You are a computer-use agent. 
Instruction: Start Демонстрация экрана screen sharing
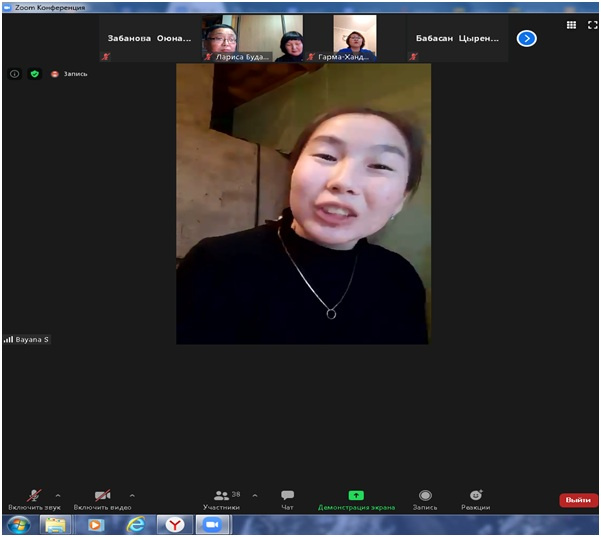point(356,497)
